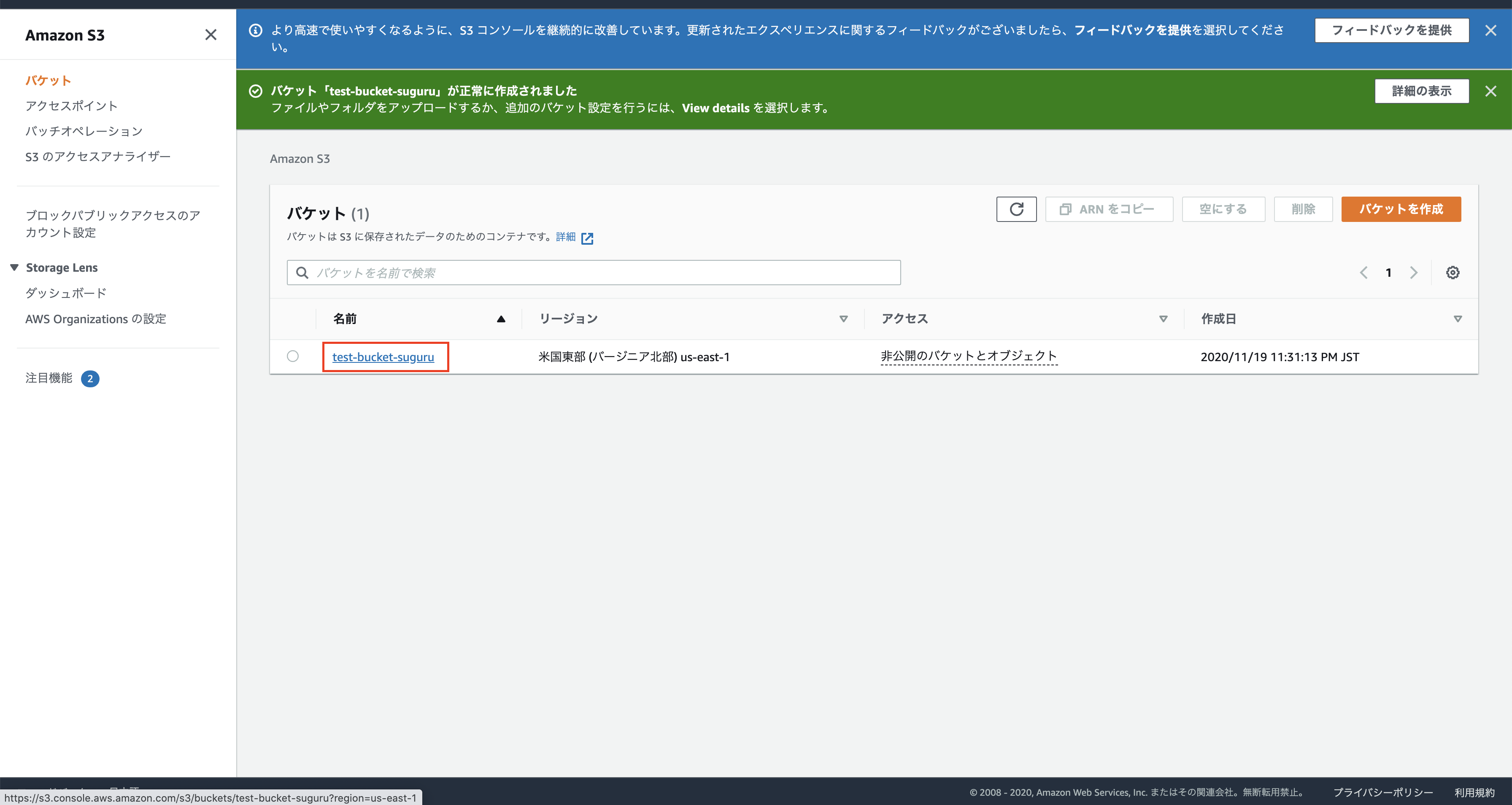Viewport: 1512px width, 805px height.
Task: Go to next page chevron
Action: [1413, 273]
